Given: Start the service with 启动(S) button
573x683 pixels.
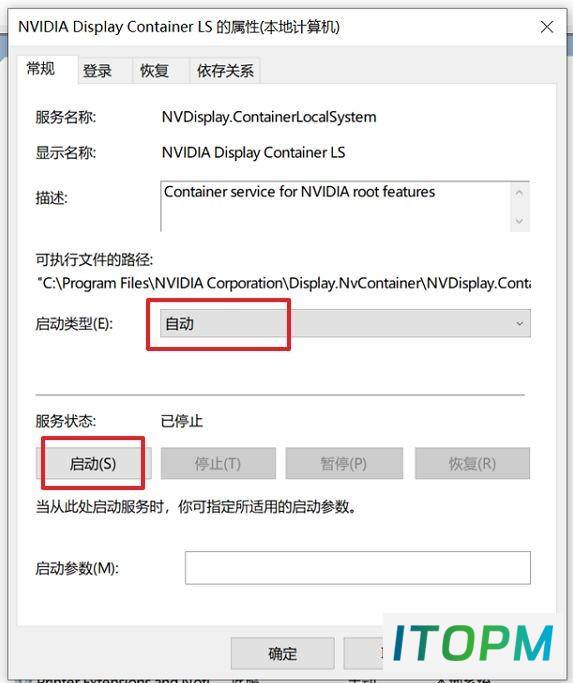Looking at the screenshot, I should tap(93, 463).
